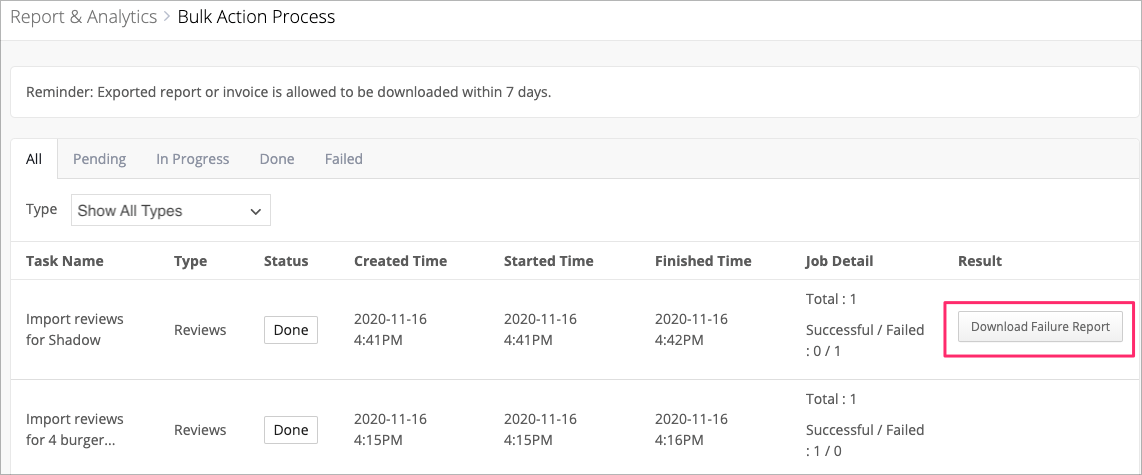Click Done status badge for Shadow import
This screenshot has width=1142, height=475.
tap(291, 329)
